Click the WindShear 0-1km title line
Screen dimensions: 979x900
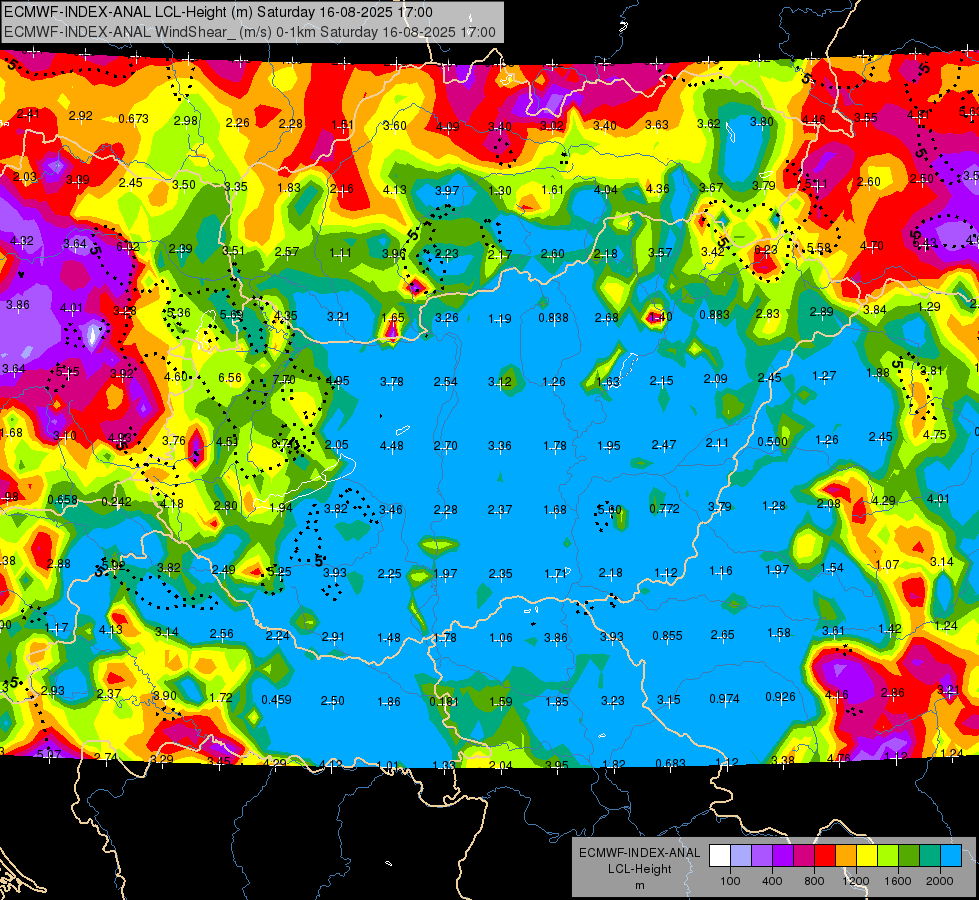coord(250,32)
